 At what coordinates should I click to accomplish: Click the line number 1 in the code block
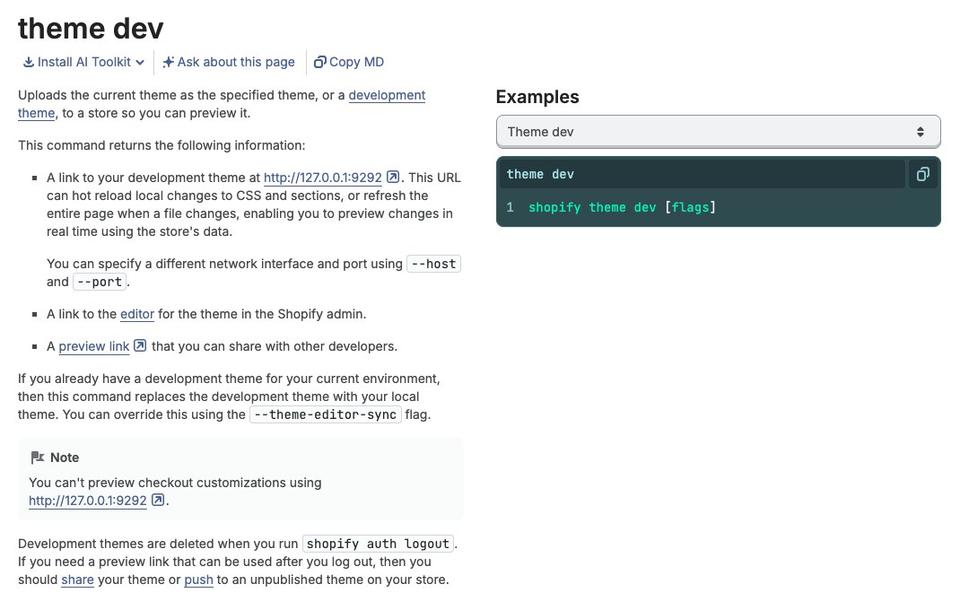(x=510, y=208)
